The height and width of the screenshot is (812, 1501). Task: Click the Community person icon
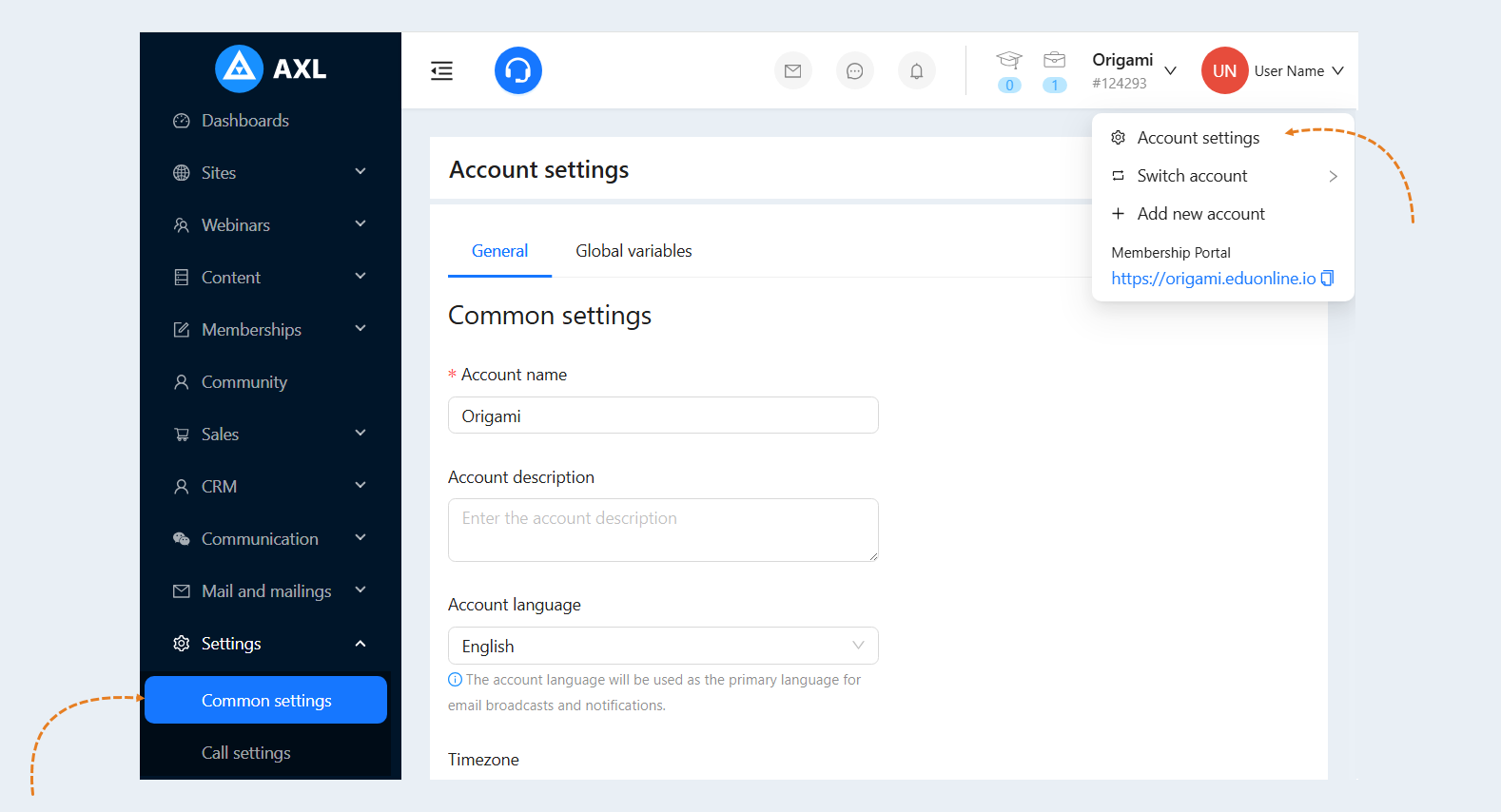pos(182,382)
